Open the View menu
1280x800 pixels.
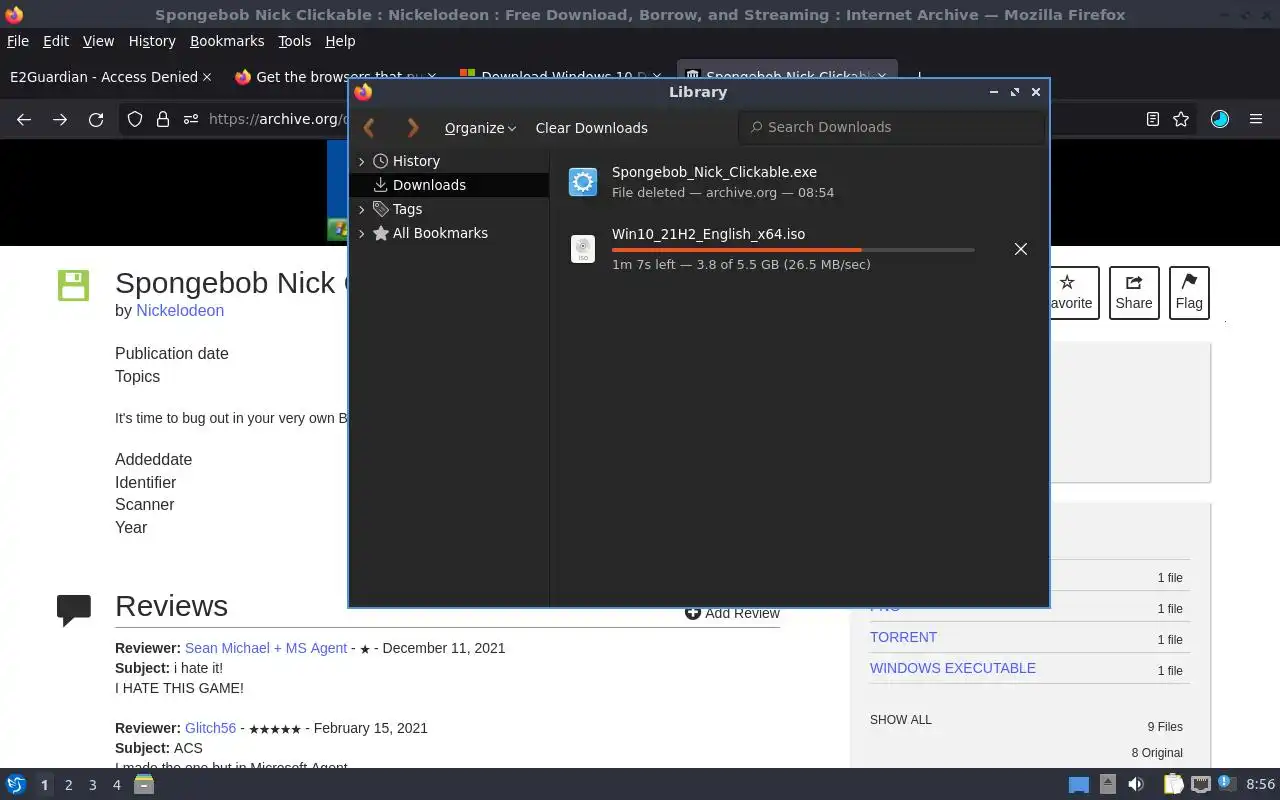pyautogui.click(x=98, y=41)
